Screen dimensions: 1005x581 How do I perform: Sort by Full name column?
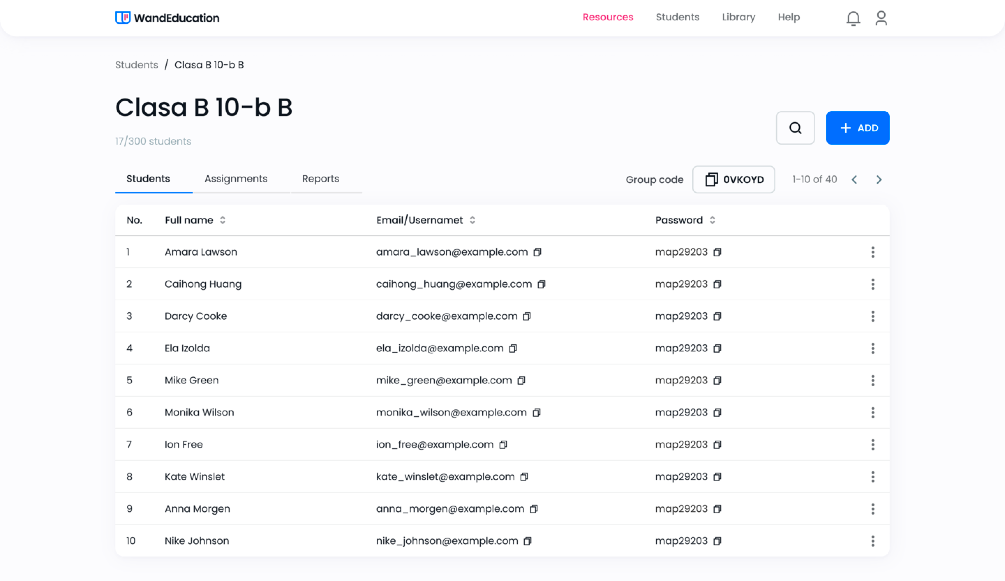pyautogui.click(x=223, y=220)
